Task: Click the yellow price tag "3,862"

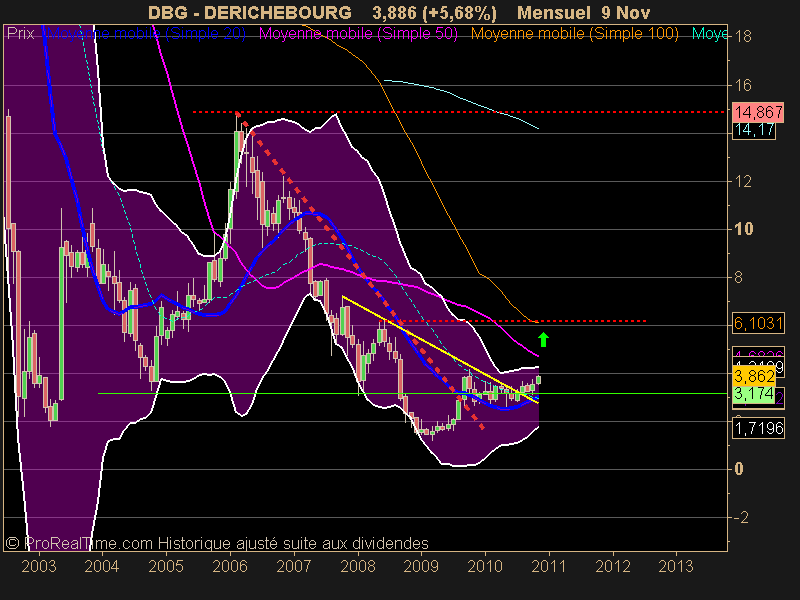Action: coord(754,376)
